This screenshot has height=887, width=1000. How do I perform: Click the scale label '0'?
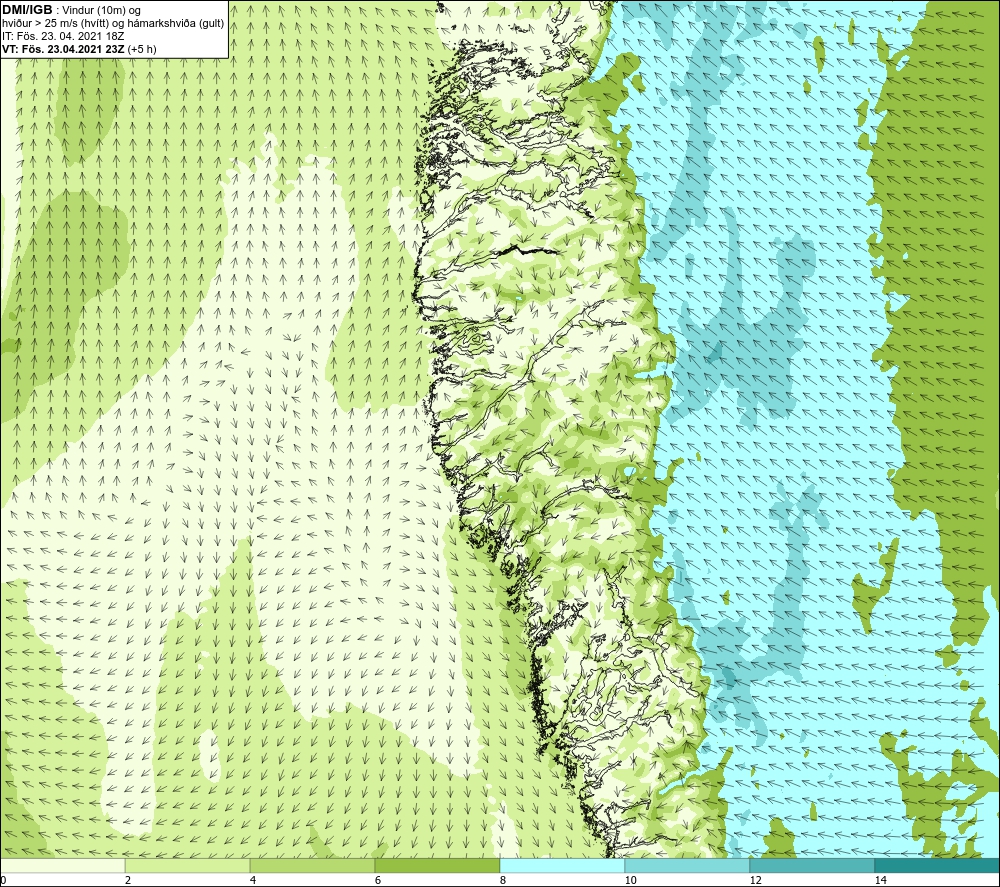pos(3,880)
